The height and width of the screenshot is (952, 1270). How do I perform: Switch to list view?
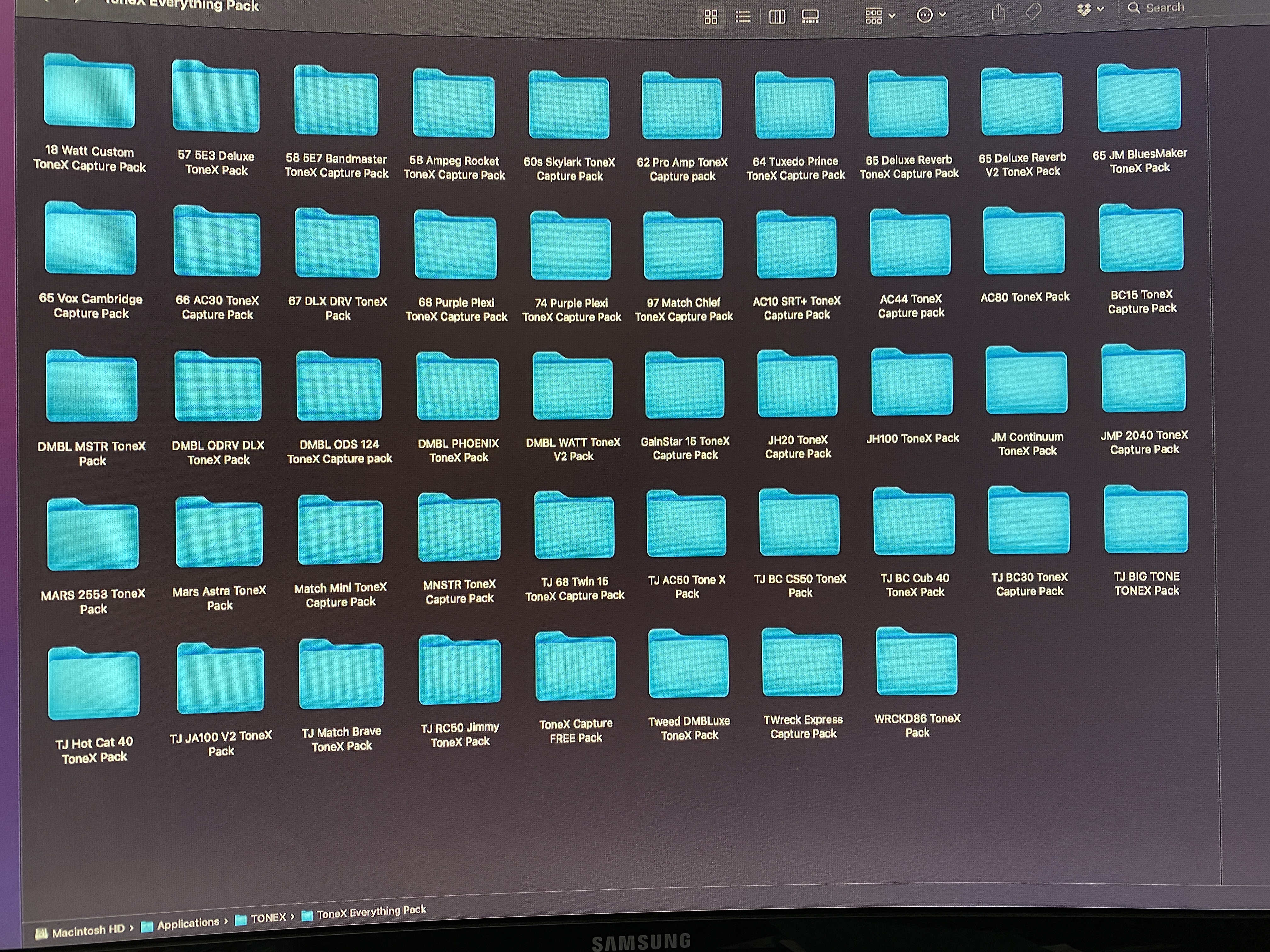tap(743, 17)
